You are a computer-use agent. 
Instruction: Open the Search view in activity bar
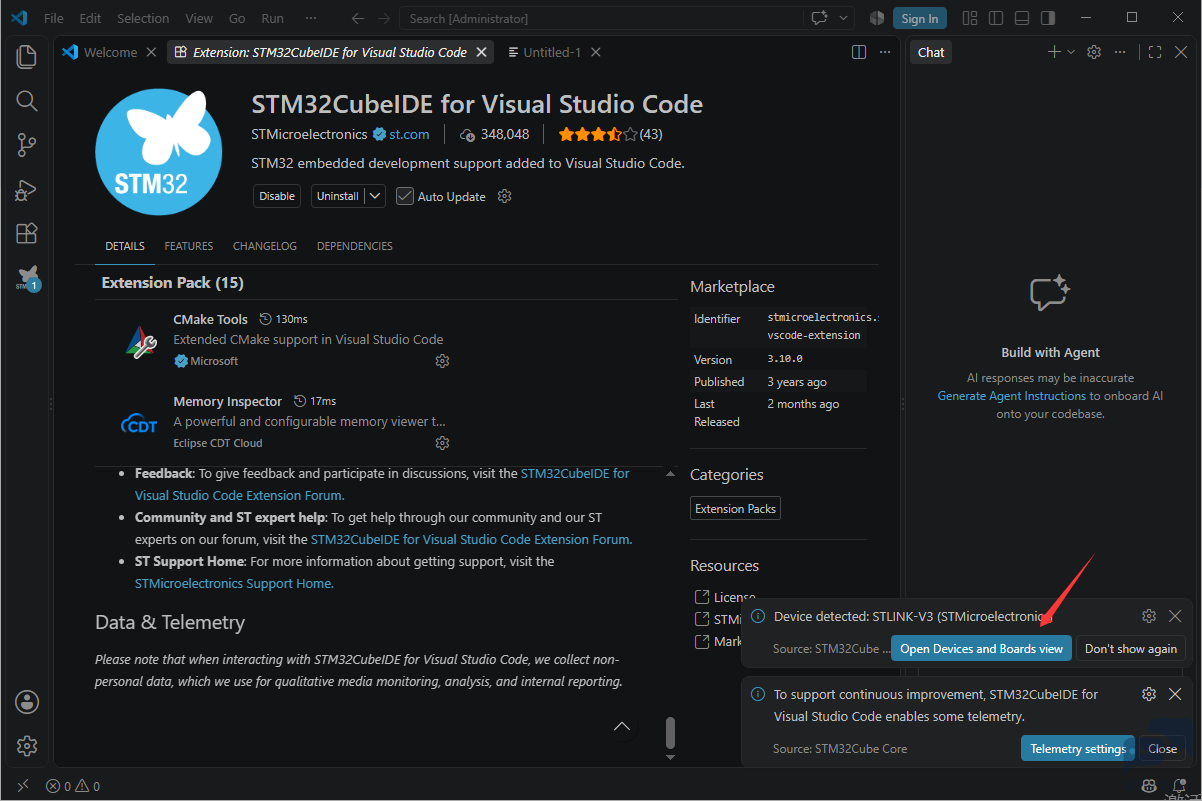click(x=27, y=101)
